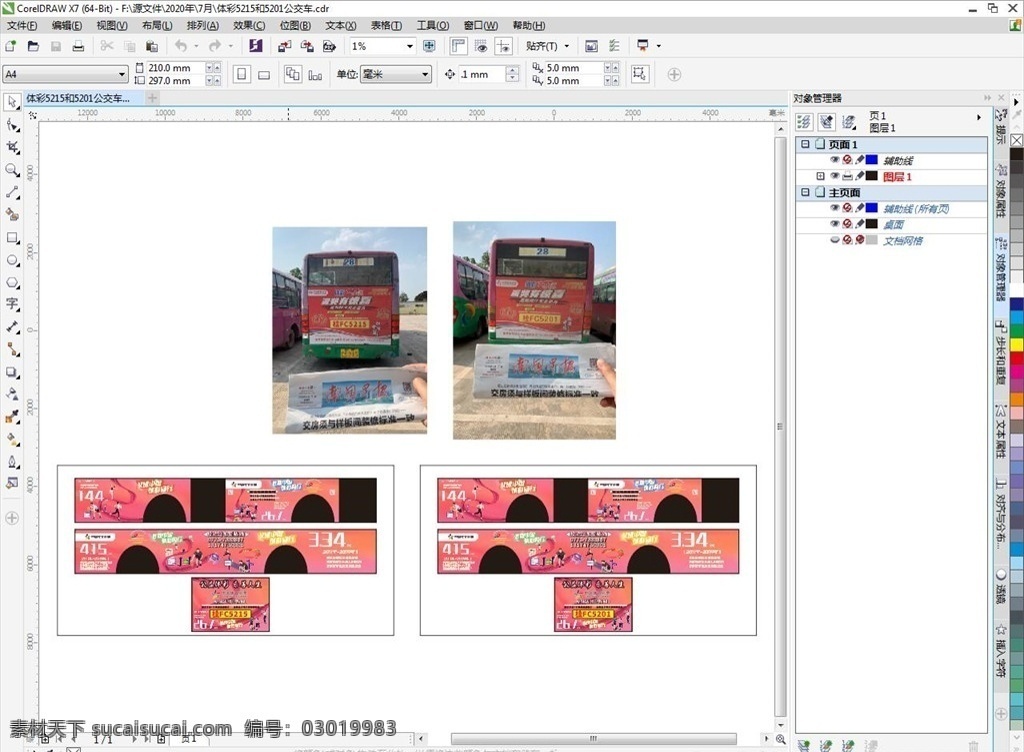Choose the Zoom tool in the toolbox
The height and width of the screenshot is (752, 1024).
[x=12, y=170]
